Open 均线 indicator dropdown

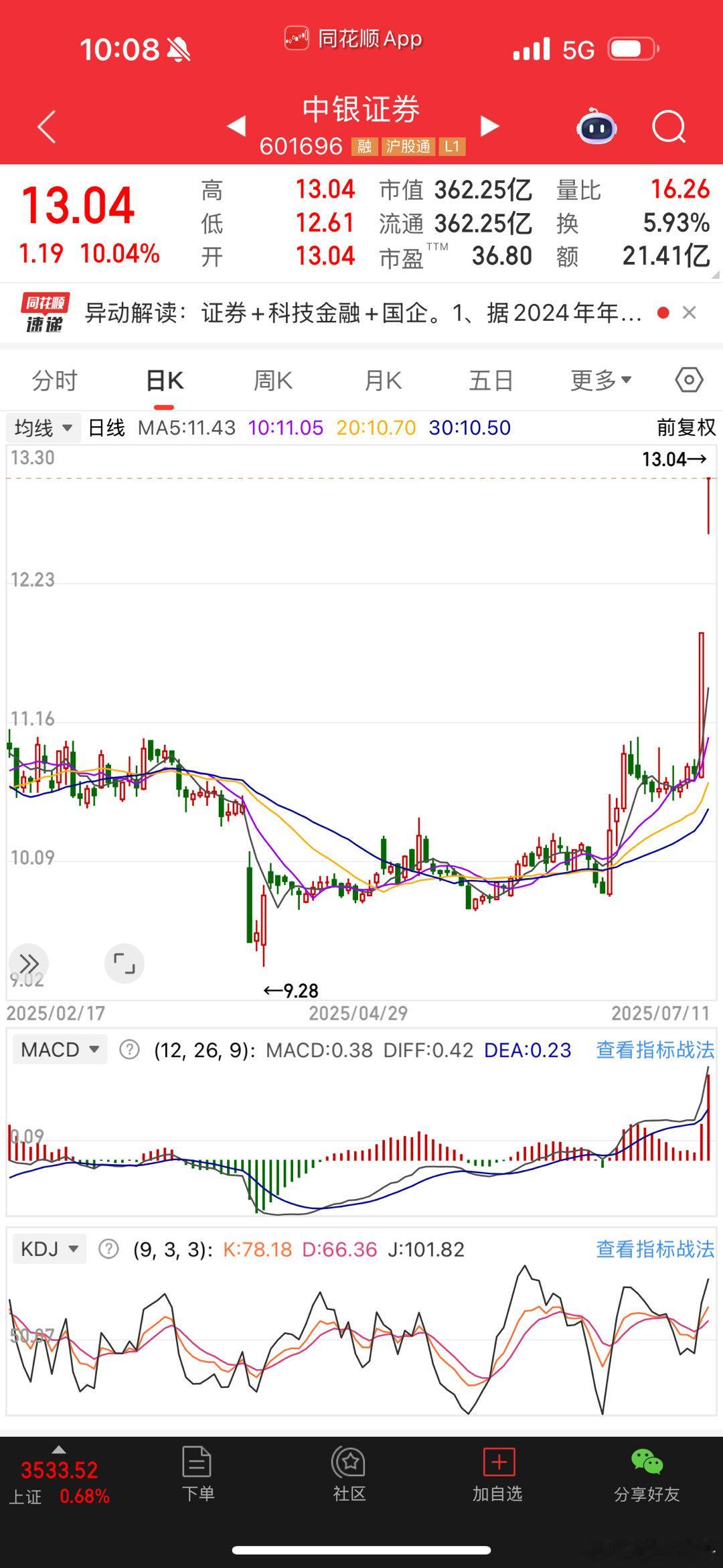[44, 427]
